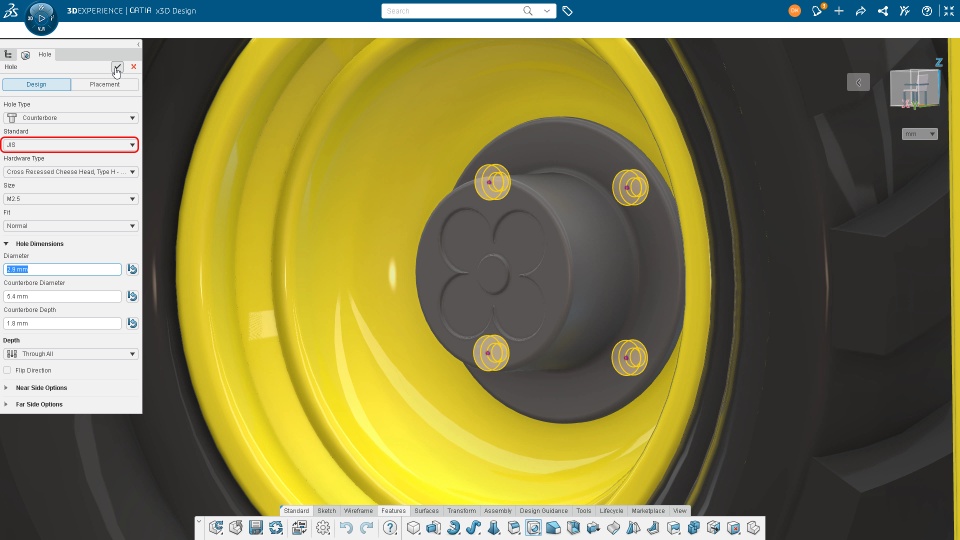This screenshot has height=540, width=960.
Task: Expand the search options chevron
Action: [547, 11]
